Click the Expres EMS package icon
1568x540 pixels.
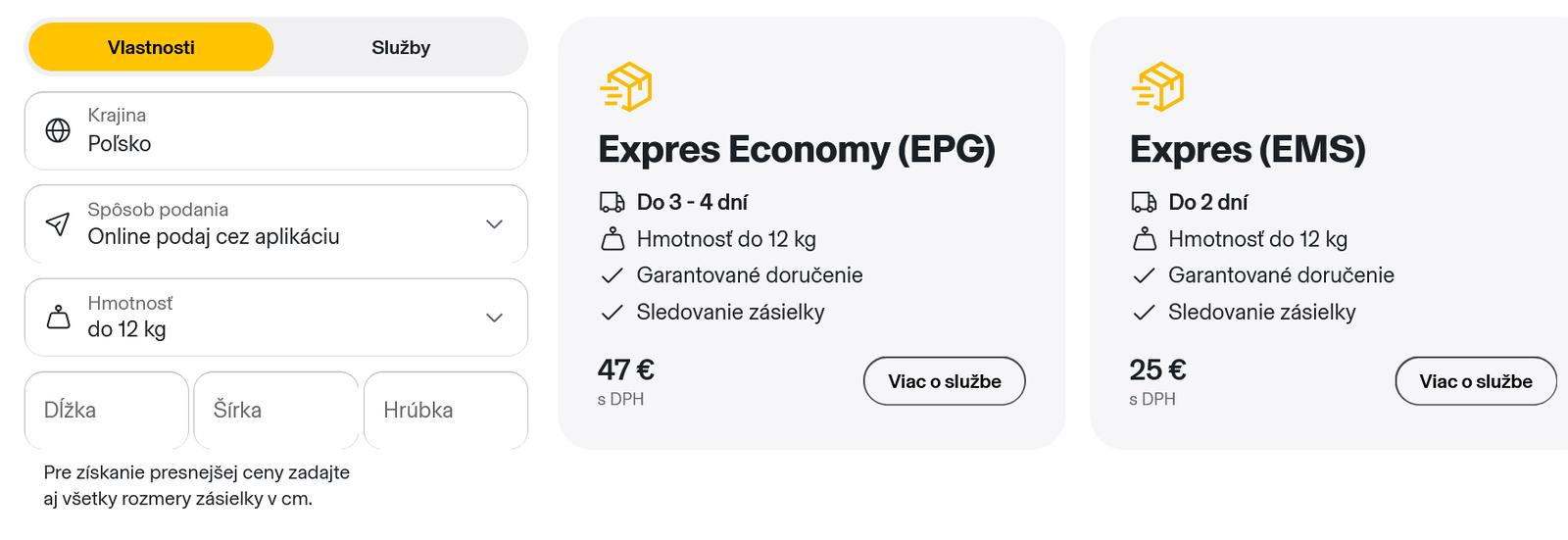tap(1157, 86)
